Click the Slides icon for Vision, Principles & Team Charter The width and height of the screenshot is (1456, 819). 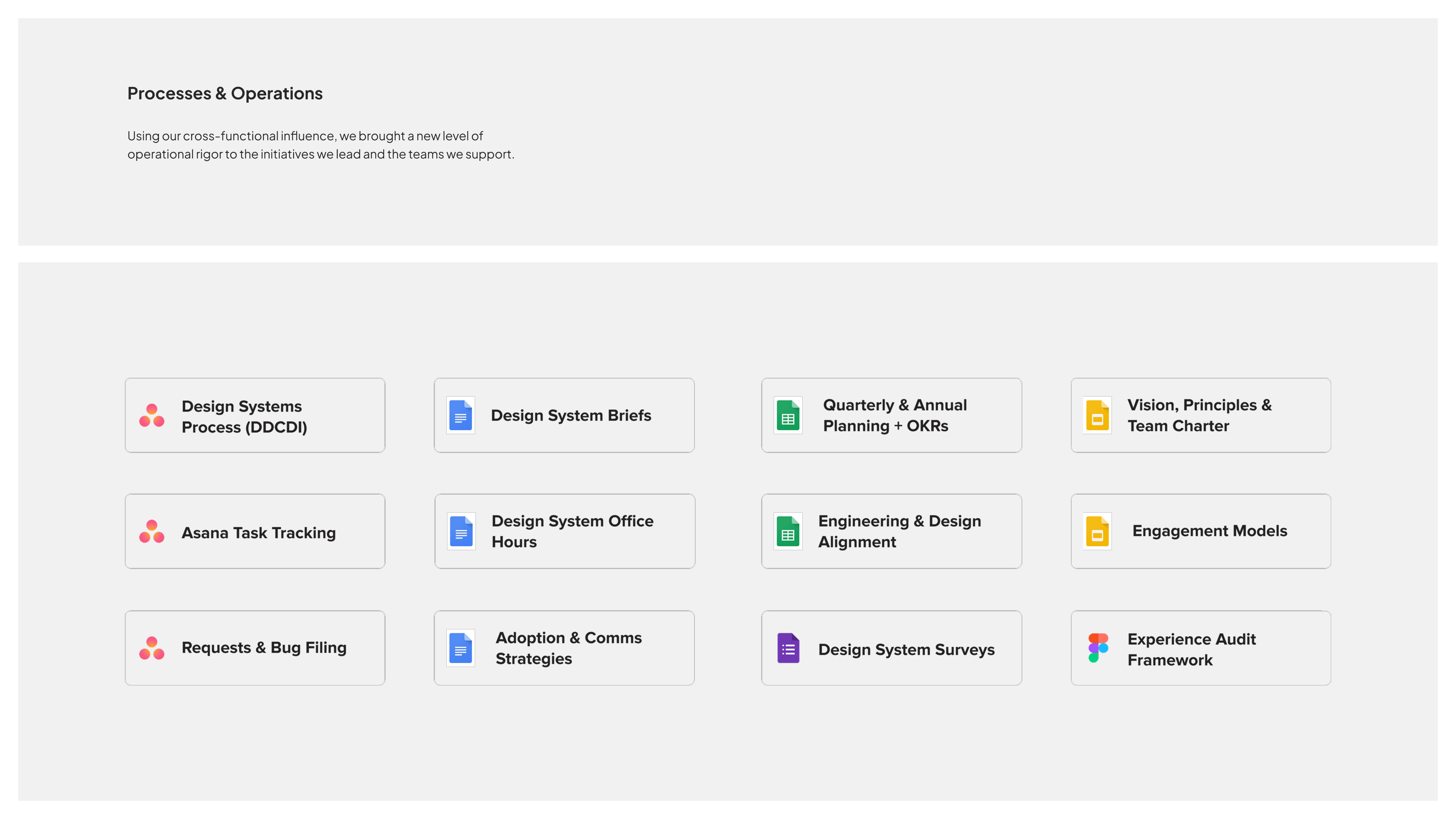pyautogui.click(x=1097, y=416)
